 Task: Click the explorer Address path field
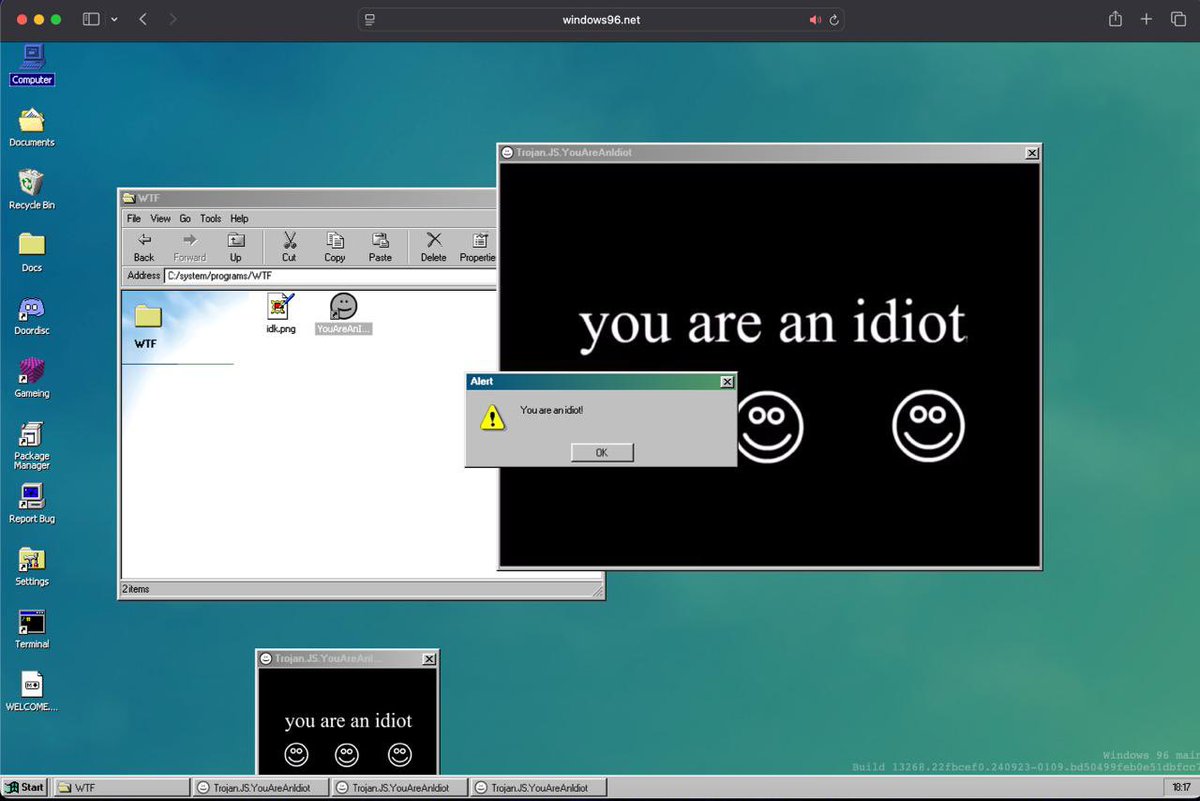pyautogui.click(x=330, y=276)
